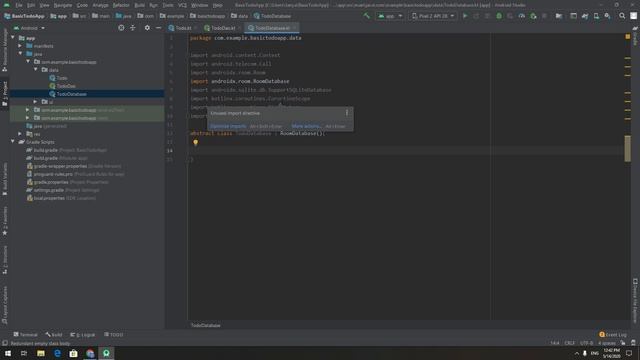
Task: Toggle the read-only lock in the status bar
Action: point(623,343)
